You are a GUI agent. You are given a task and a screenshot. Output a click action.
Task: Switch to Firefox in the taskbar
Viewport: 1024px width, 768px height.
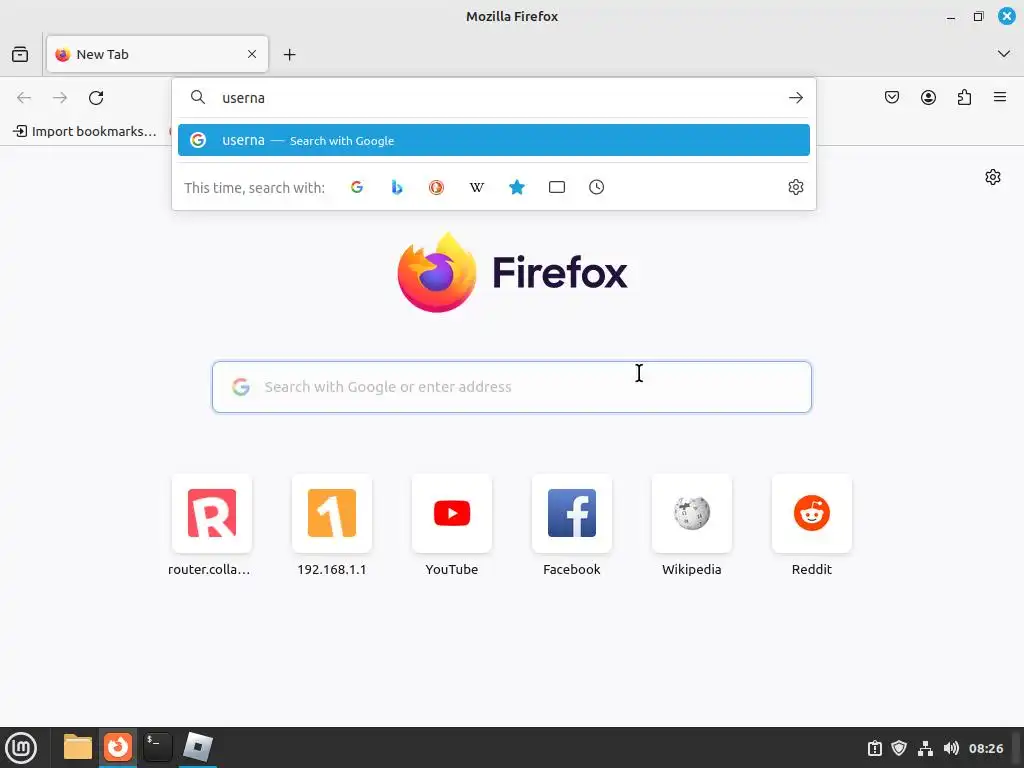tap(118, 748)
